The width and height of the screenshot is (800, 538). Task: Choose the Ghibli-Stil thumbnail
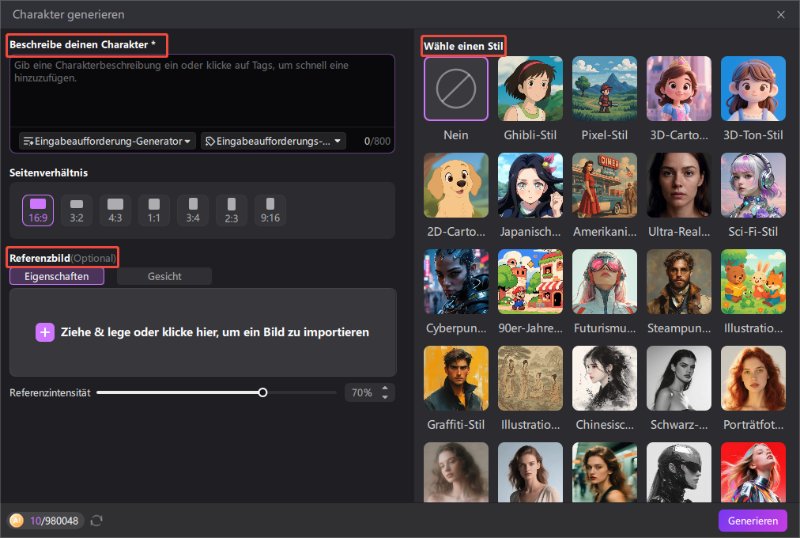(x=530, y=89)
